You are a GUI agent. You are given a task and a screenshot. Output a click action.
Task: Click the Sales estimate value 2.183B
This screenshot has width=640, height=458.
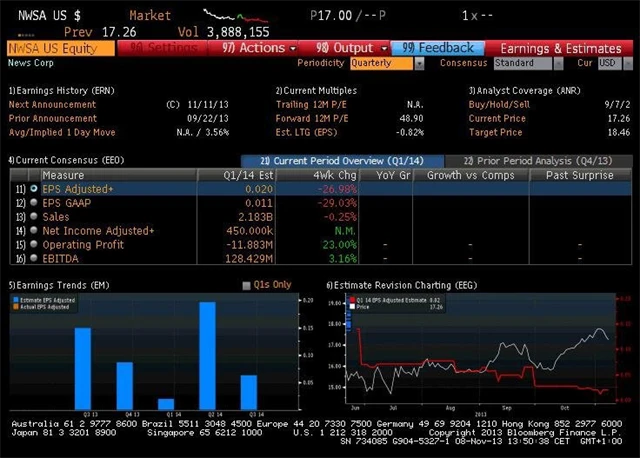click(256, 217)
